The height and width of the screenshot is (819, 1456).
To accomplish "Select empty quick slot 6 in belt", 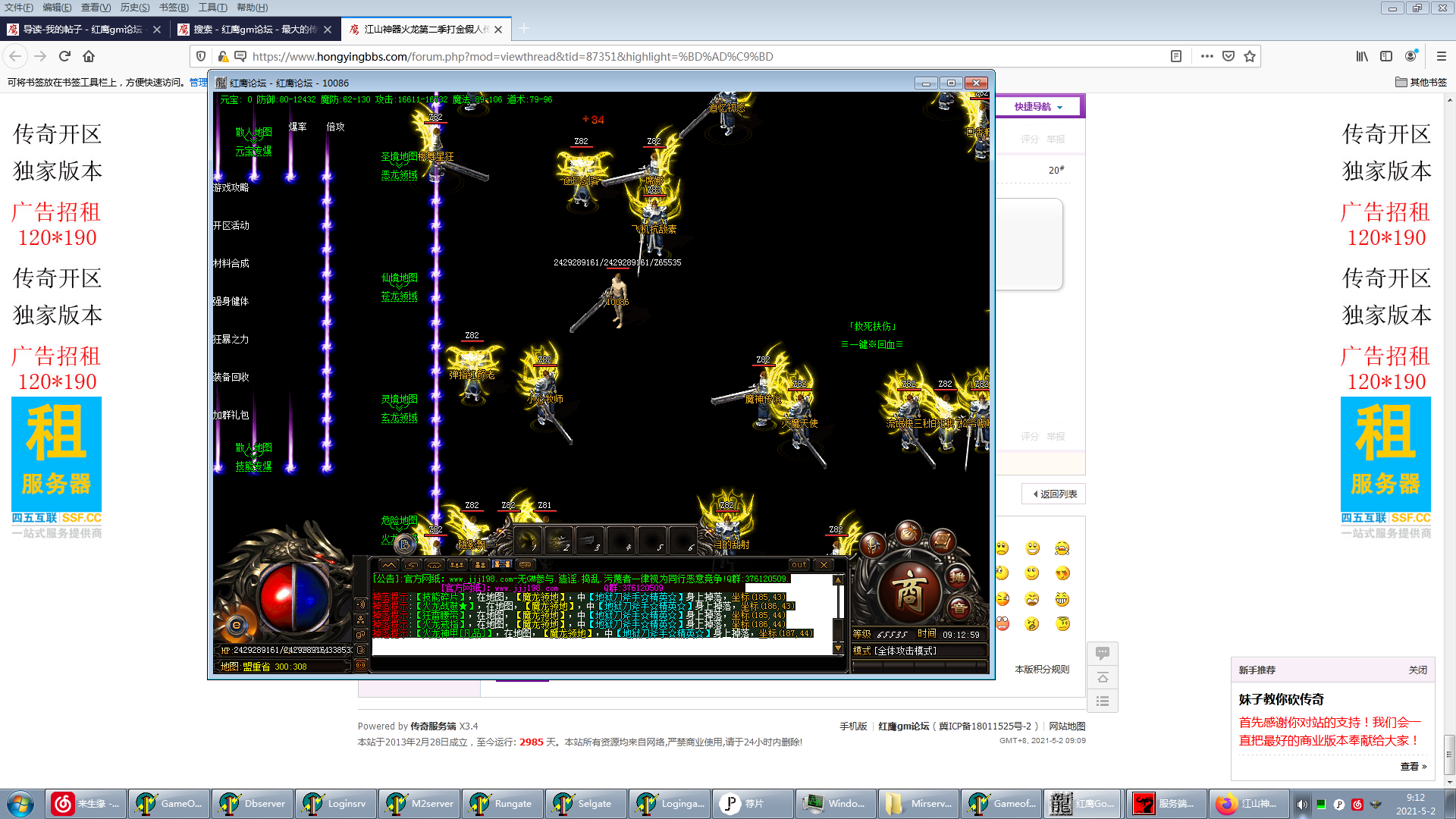I will coord(683,540).
